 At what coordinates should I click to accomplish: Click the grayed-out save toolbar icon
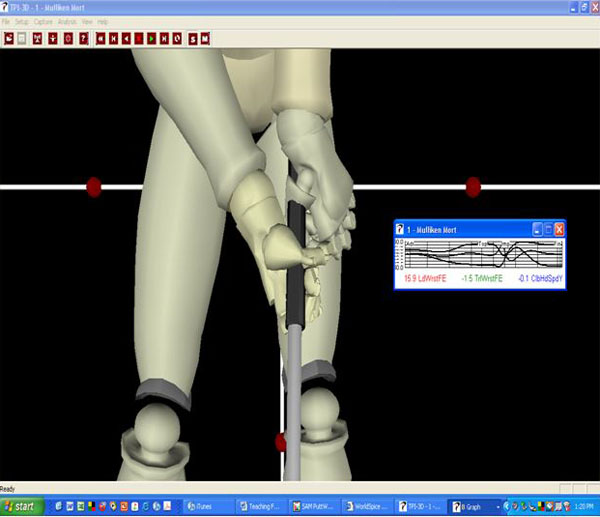coord(22,39)
